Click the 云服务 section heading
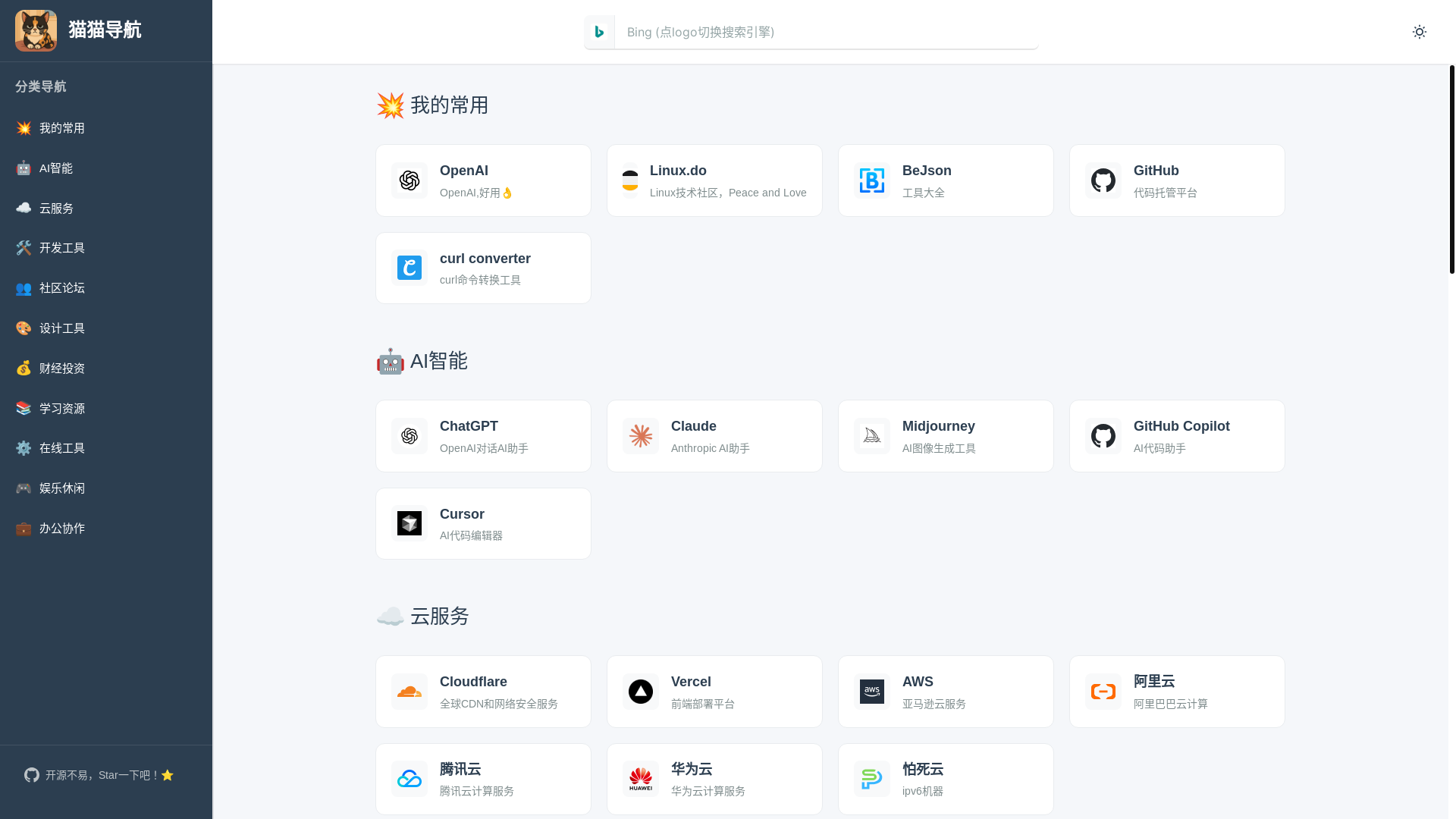Viewport: 1456px width, 819px height. (x=423, y=617)
